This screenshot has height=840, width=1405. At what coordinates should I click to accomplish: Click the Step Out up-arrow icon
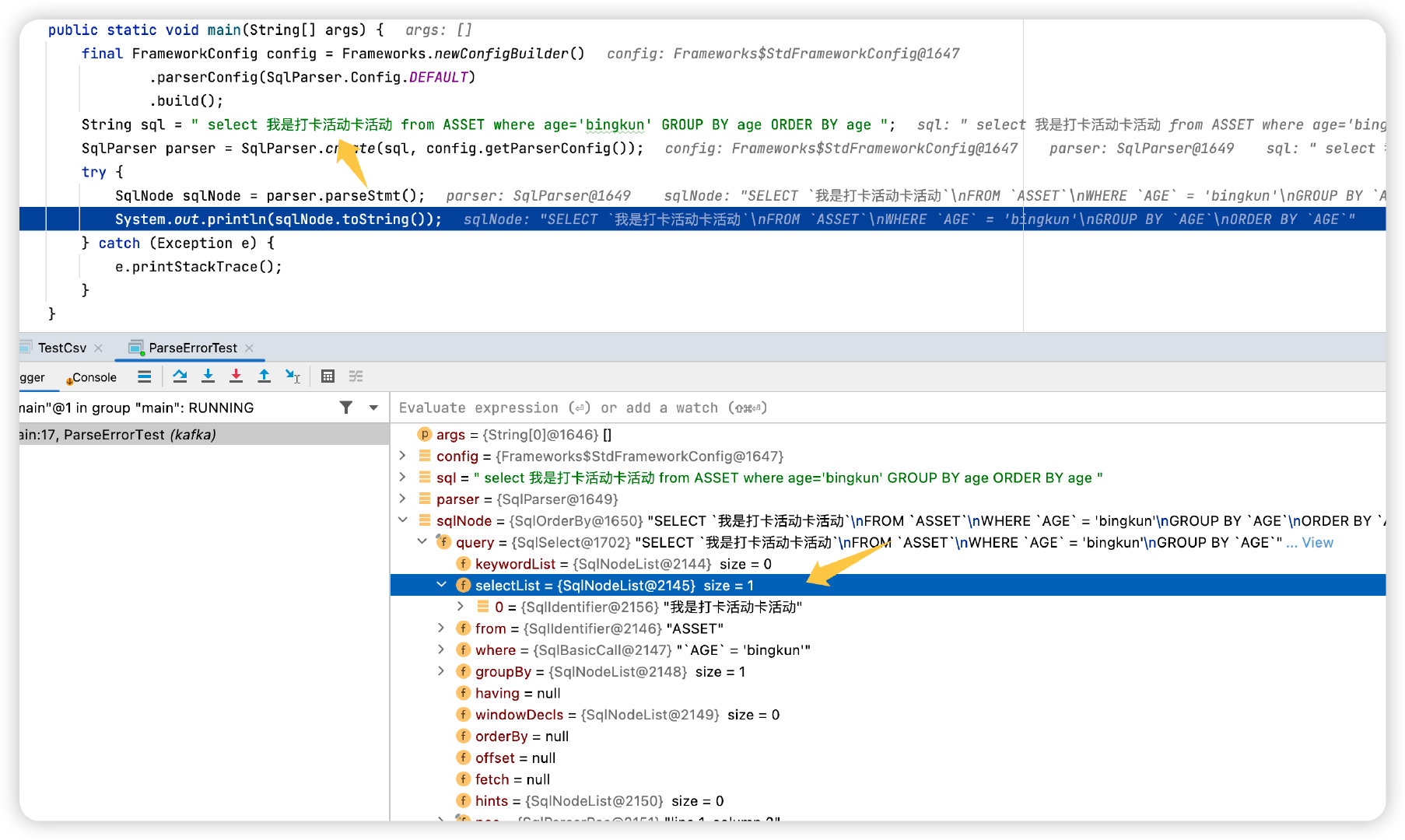(264, 376)
